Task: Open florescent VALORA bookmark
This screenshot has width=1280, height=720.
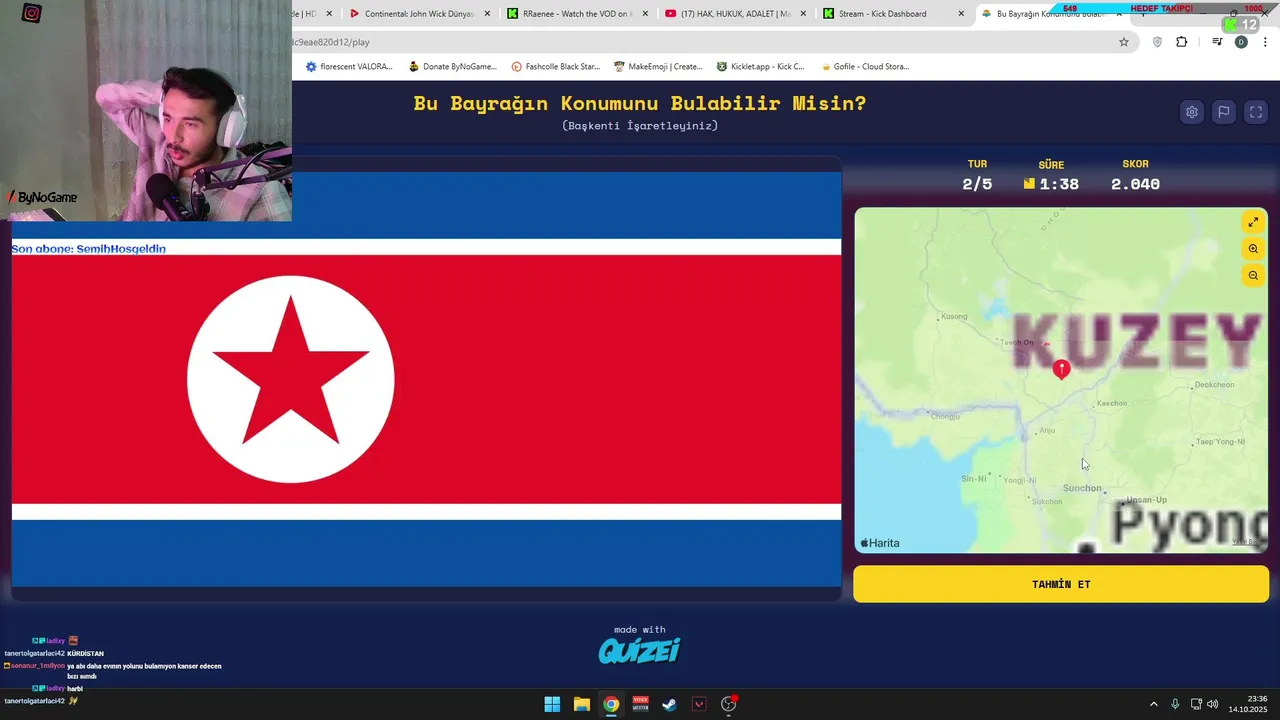Action: [349, 67]
